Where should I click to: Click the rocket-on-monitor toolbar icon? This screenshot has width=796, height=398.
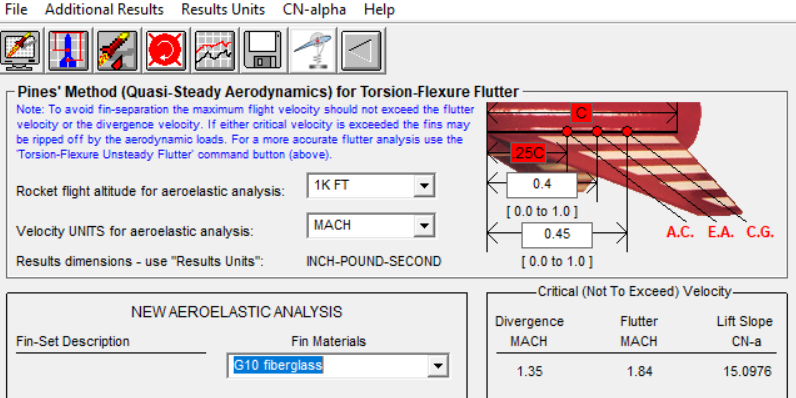[20, 51]
